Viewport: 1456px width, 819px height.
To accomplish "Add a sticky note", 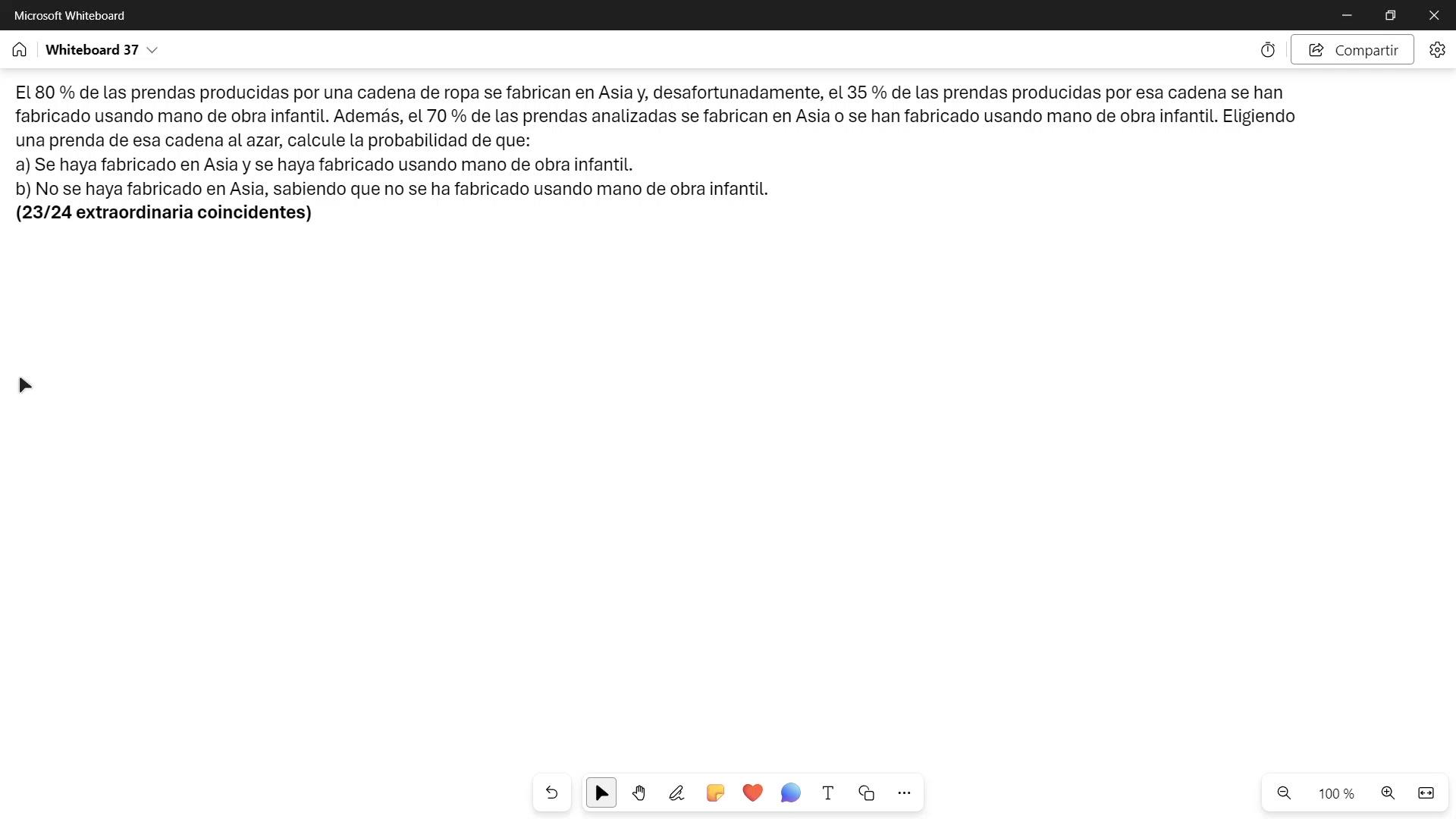I will [714, 793].
